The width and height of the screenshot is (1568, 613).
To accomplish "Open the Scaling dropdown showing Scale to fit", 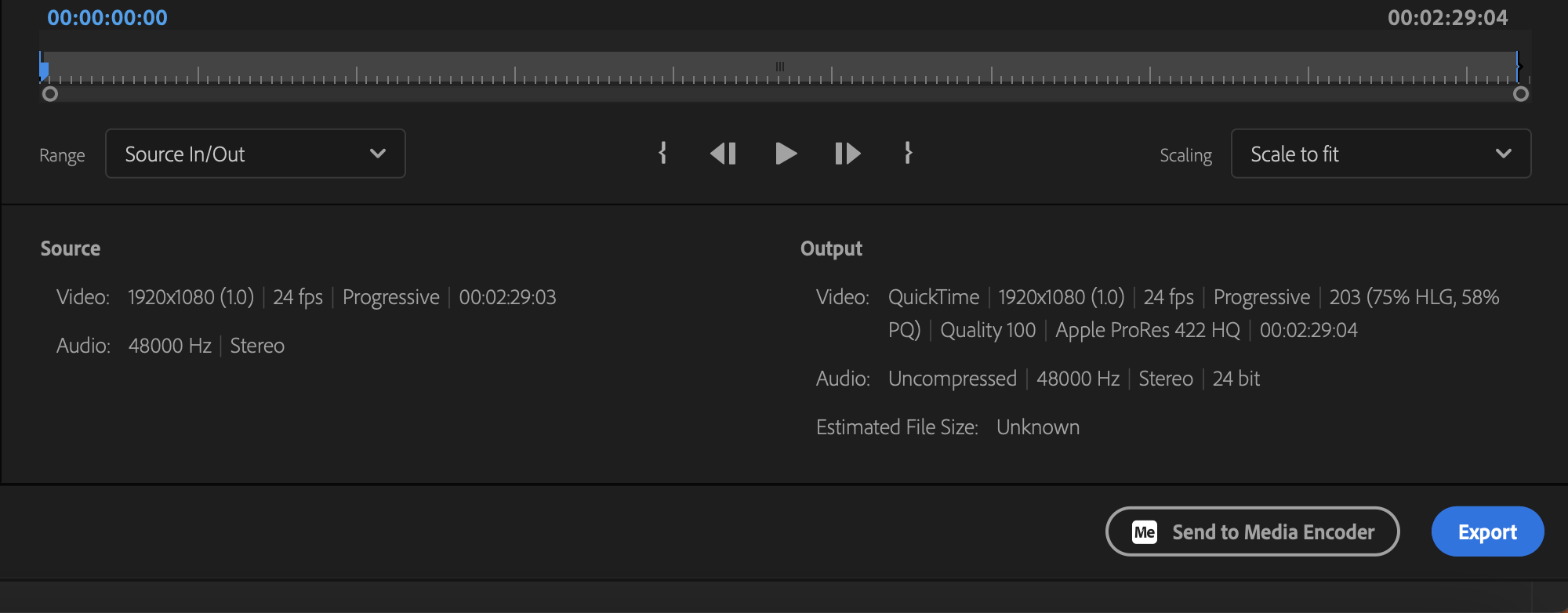I will tap(1381, 154).
